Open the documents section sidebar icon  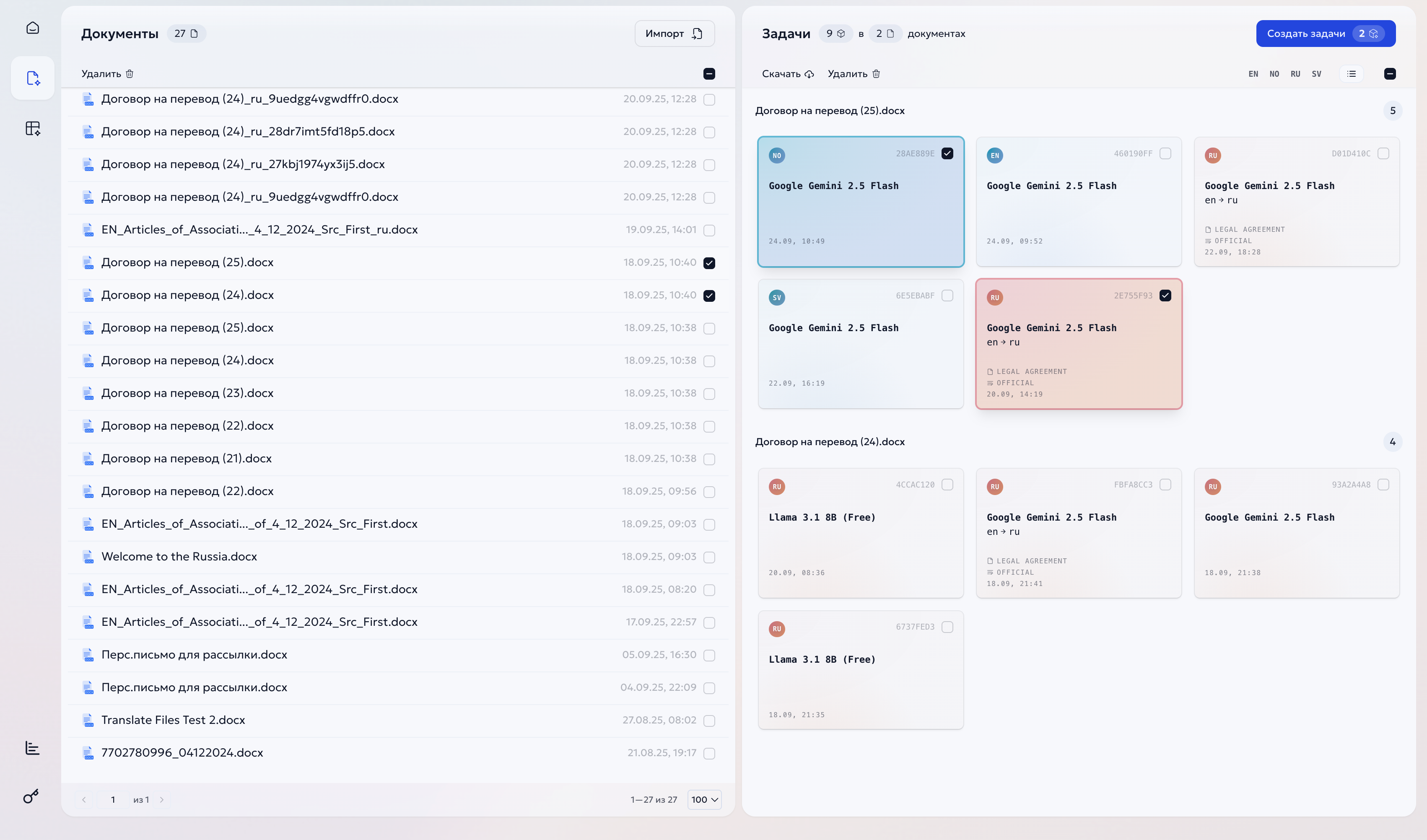tap(33, 78)
